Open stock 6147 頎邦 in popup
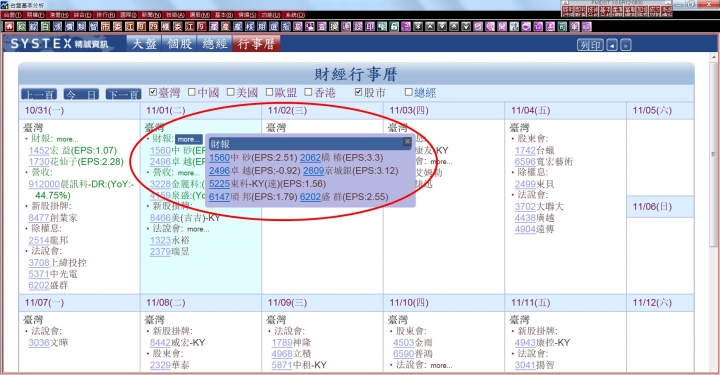720x375 pixels. [219, 197]
